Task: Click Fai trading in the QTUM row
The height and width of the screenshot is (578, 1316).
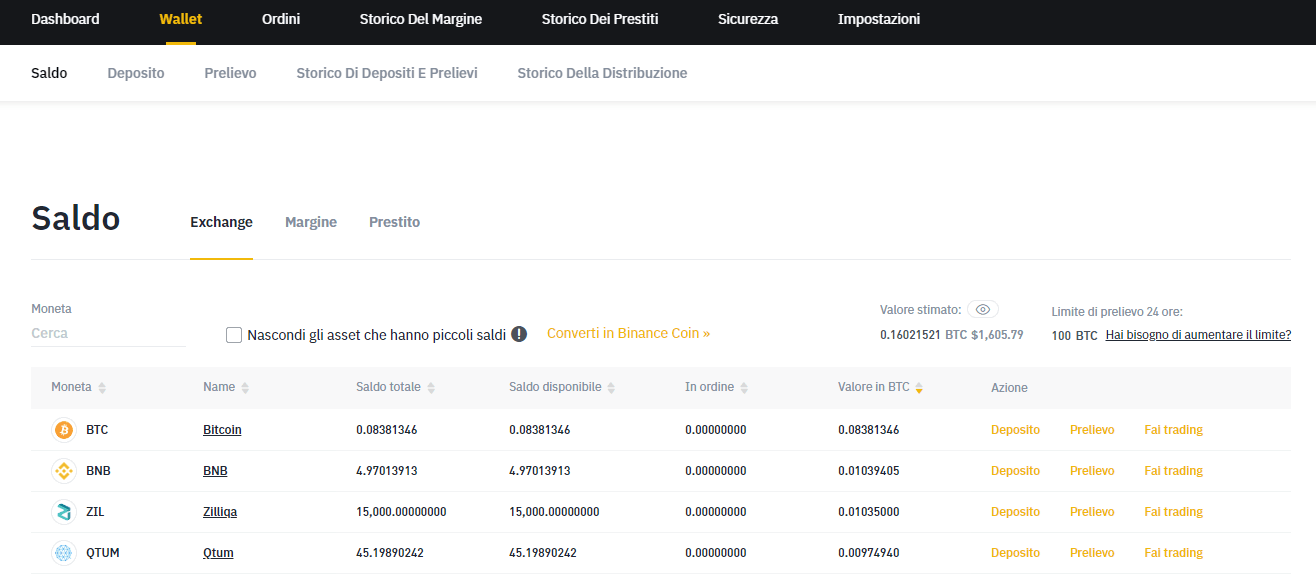Action: pos(1173,553)
